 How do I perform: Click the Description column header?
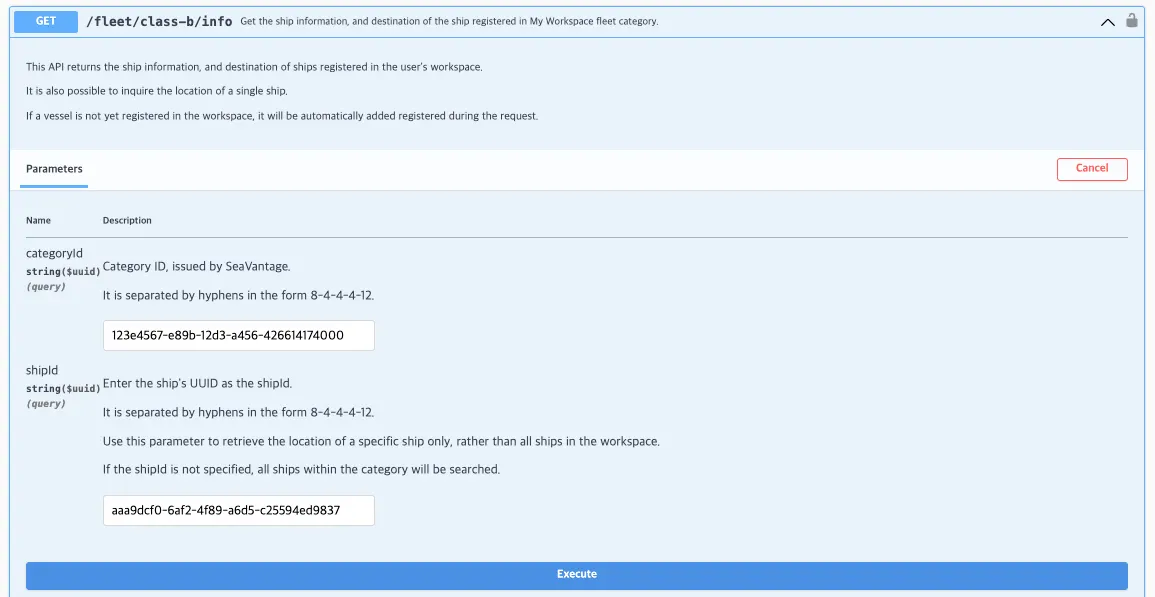point(127,220)
